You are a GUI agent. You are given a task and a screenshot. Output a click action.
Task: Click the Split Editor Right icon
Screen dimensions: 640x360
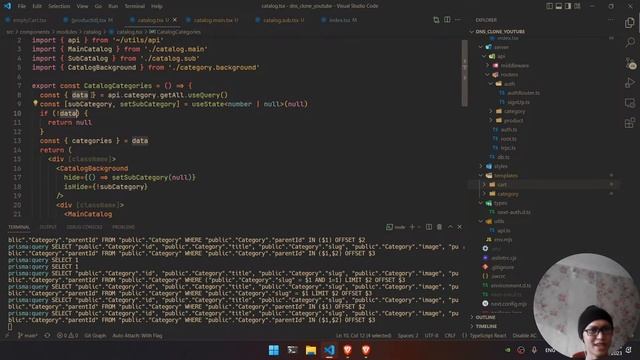tap(447, 20)
